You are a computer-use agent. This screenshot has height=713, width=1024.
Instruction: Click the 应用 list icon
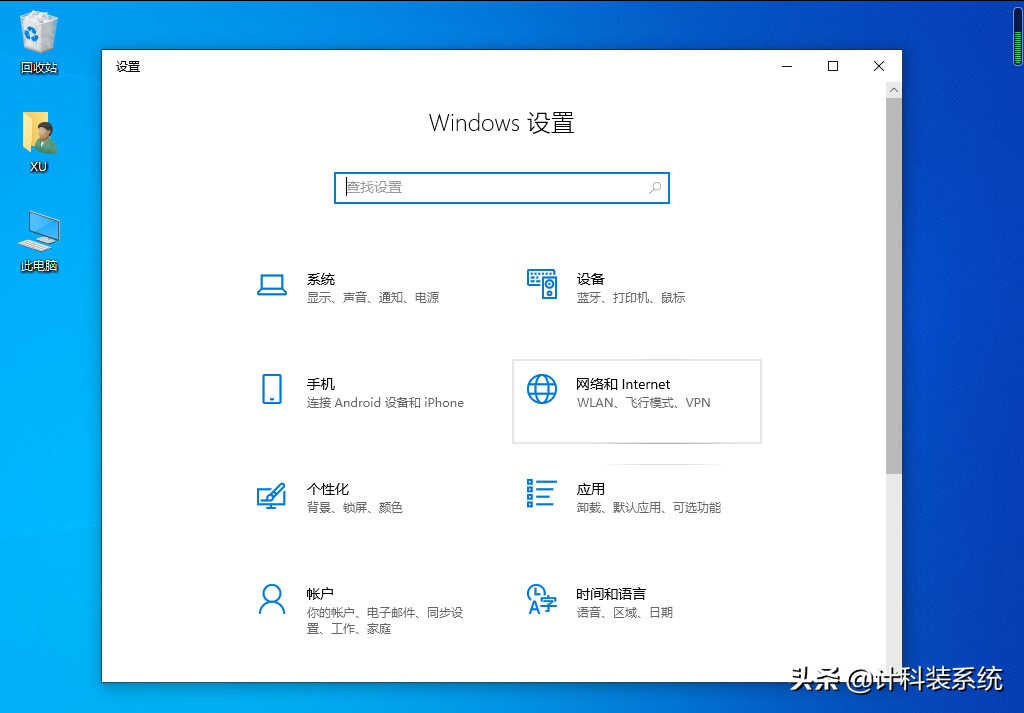pos(542,493)
